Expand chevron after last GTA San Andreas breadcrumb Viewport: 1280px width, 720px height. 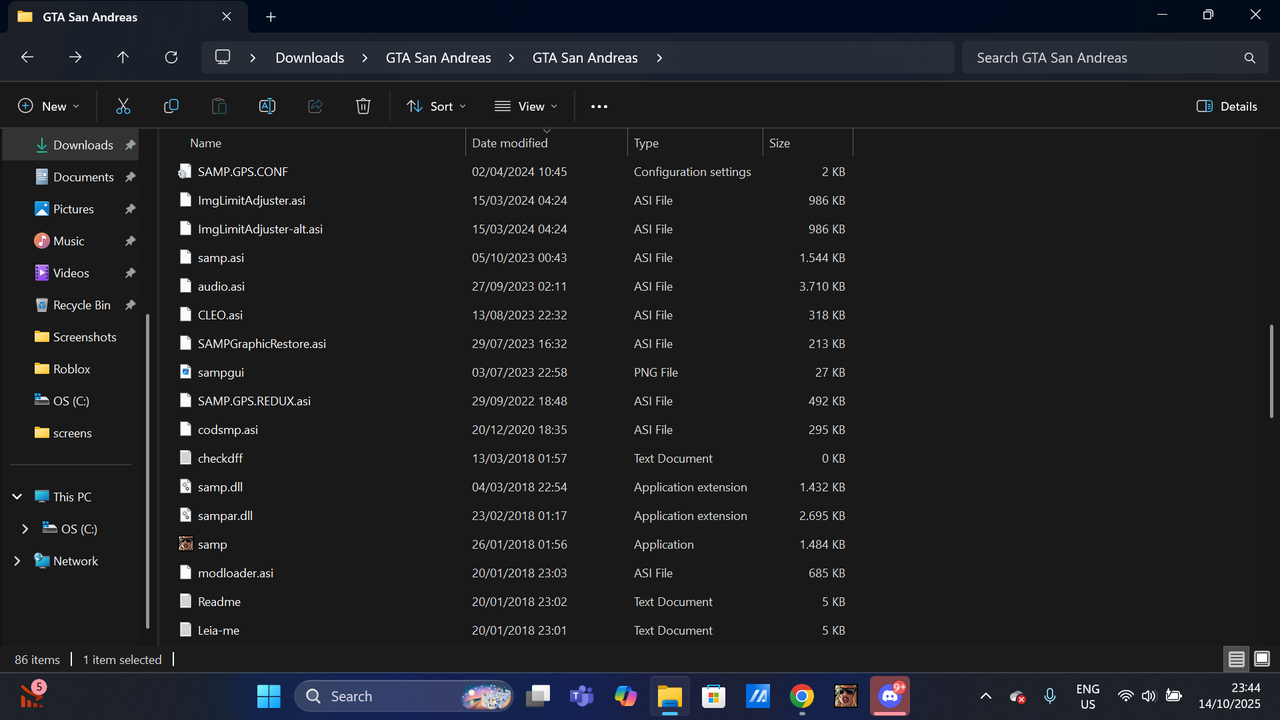pos(659,58)
